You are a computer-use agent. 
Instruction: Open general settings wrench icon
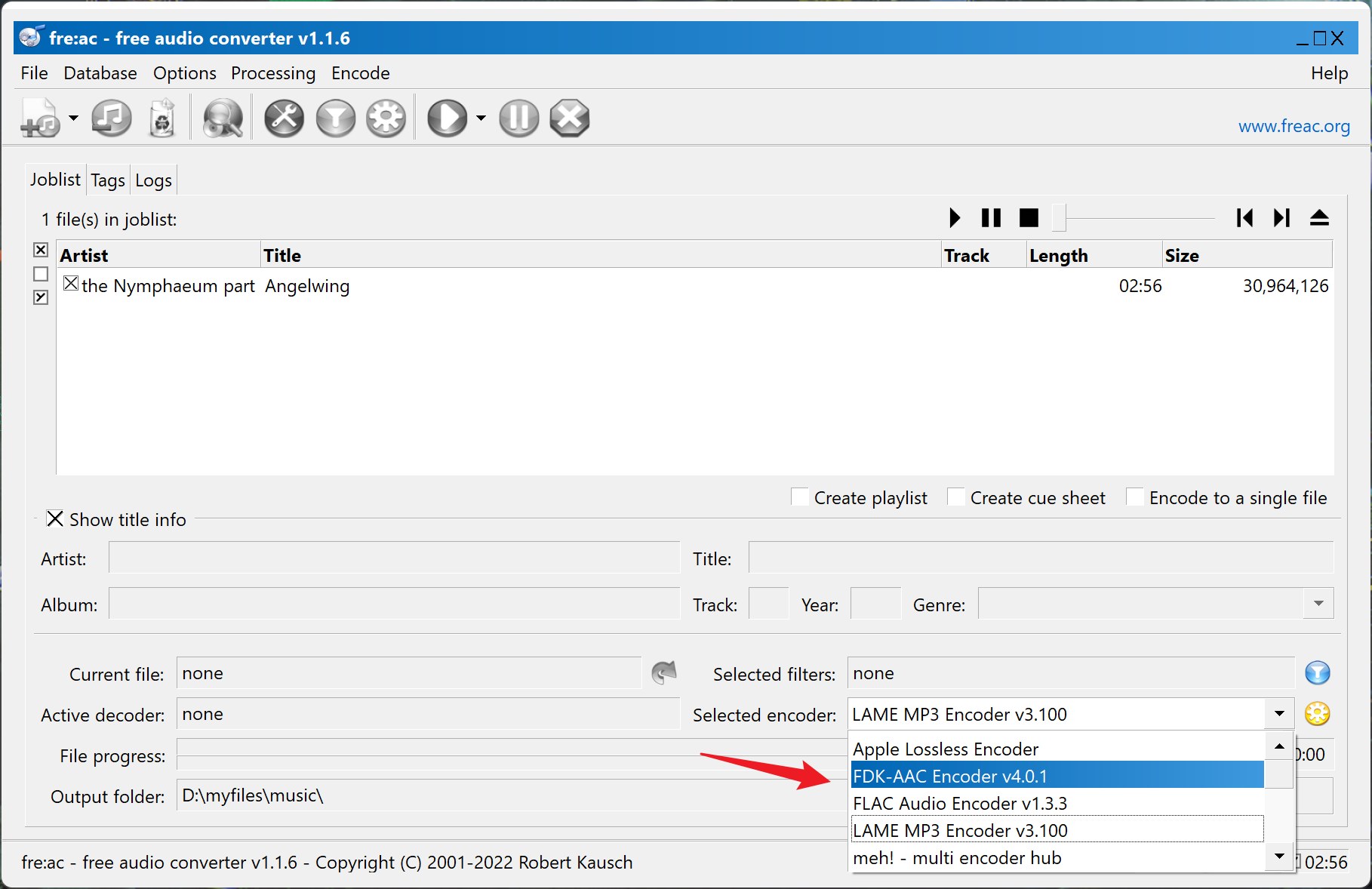284,118
